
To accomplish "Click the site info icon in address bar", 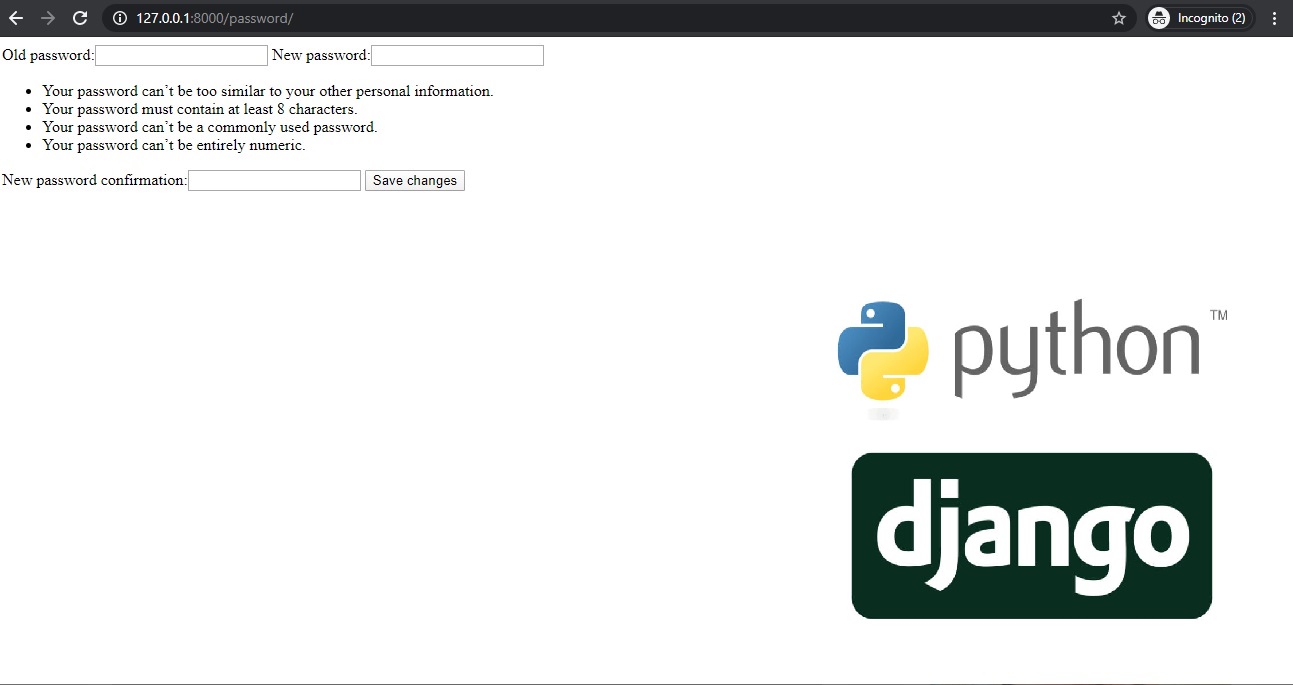I will point(119,17).
